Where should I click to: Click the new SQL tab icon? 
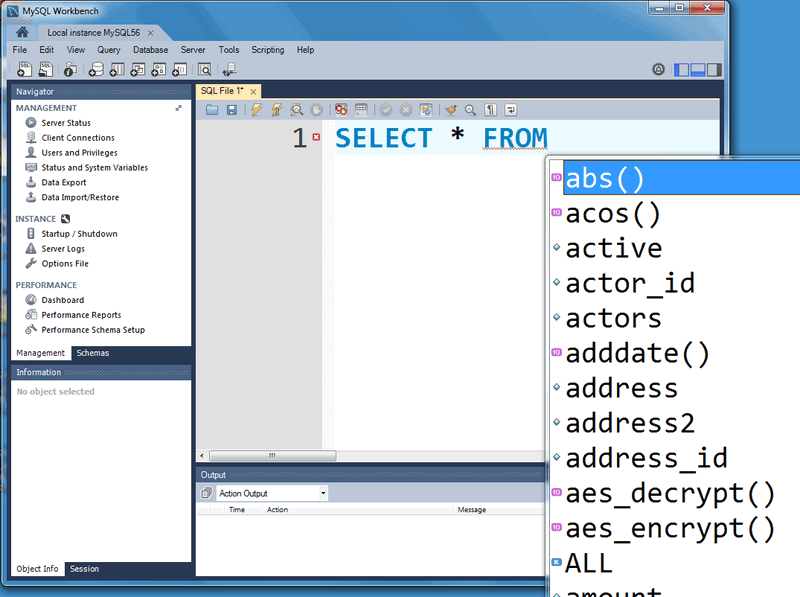tap(24, 69)
